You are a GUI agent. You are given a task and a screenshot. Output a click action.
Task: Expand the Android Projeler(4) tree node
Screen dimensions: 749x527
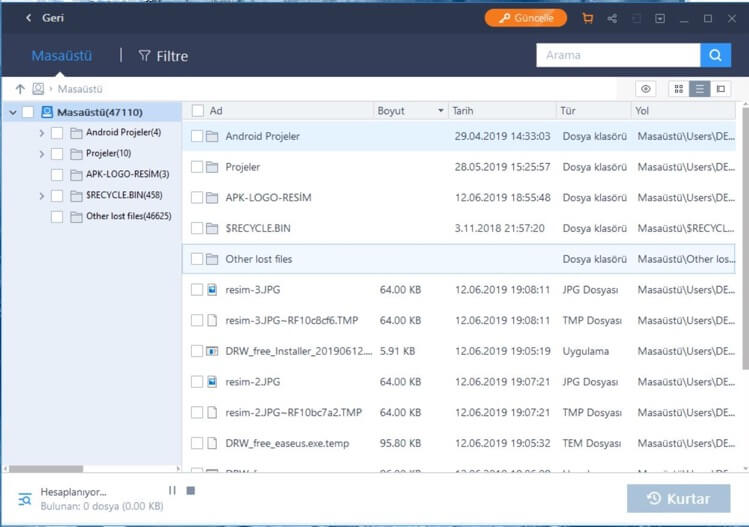click(41, 133)
